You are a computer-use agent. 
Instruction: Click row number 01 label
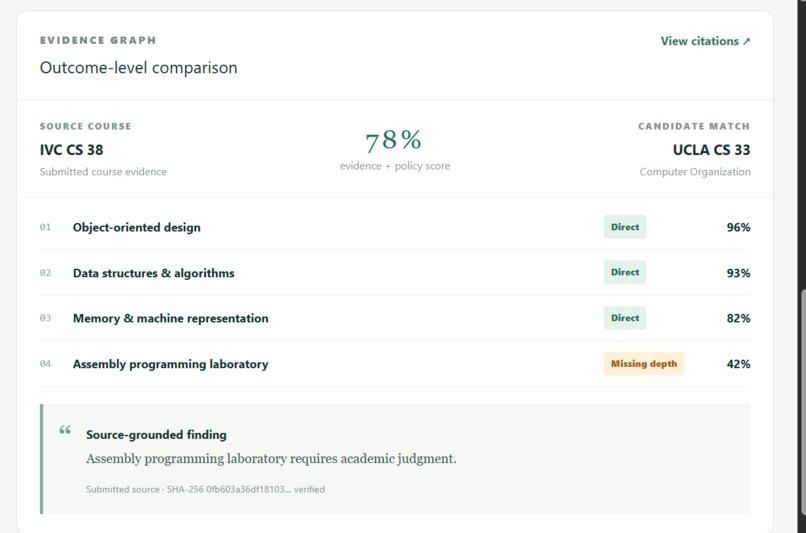(x=45, y=227)
